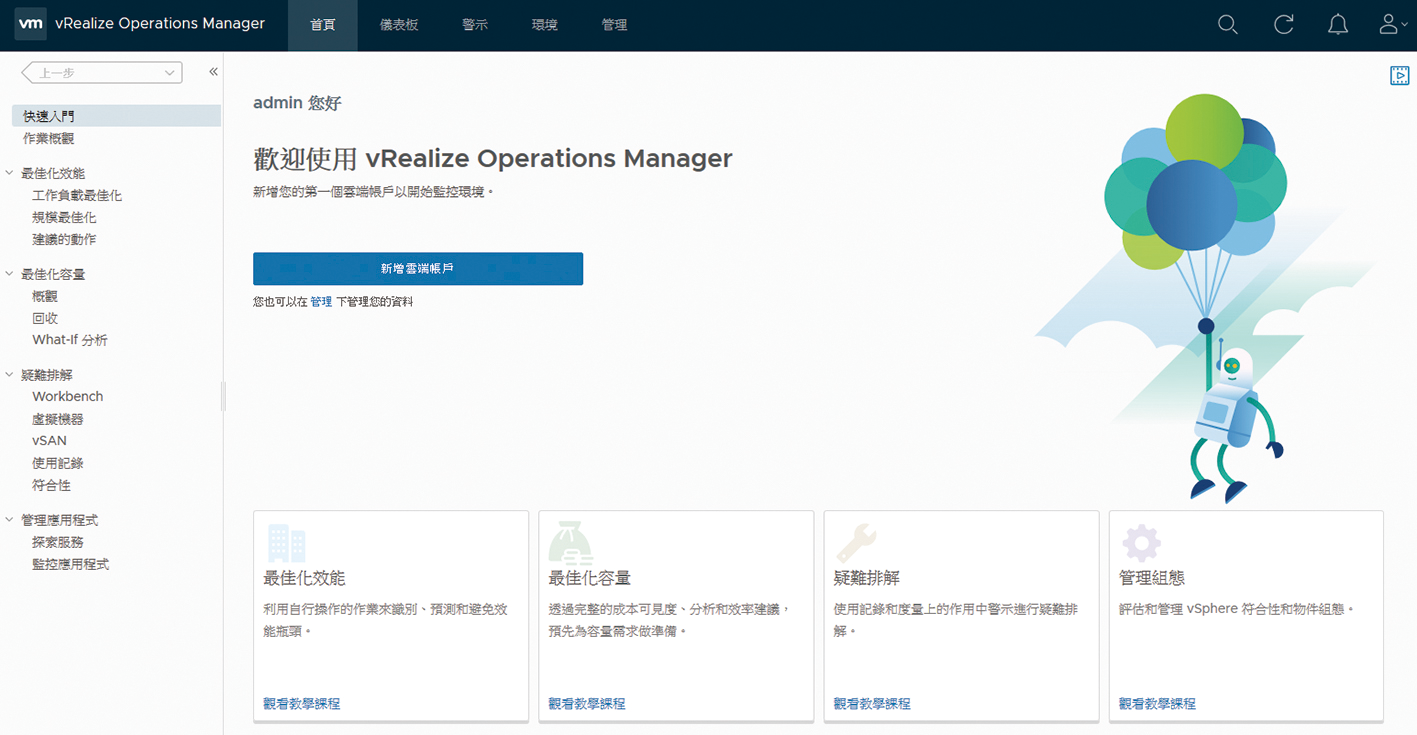Open 觀看教學課程 link on 疑難排解 card
1417x735 pixels.
(872, 704)
